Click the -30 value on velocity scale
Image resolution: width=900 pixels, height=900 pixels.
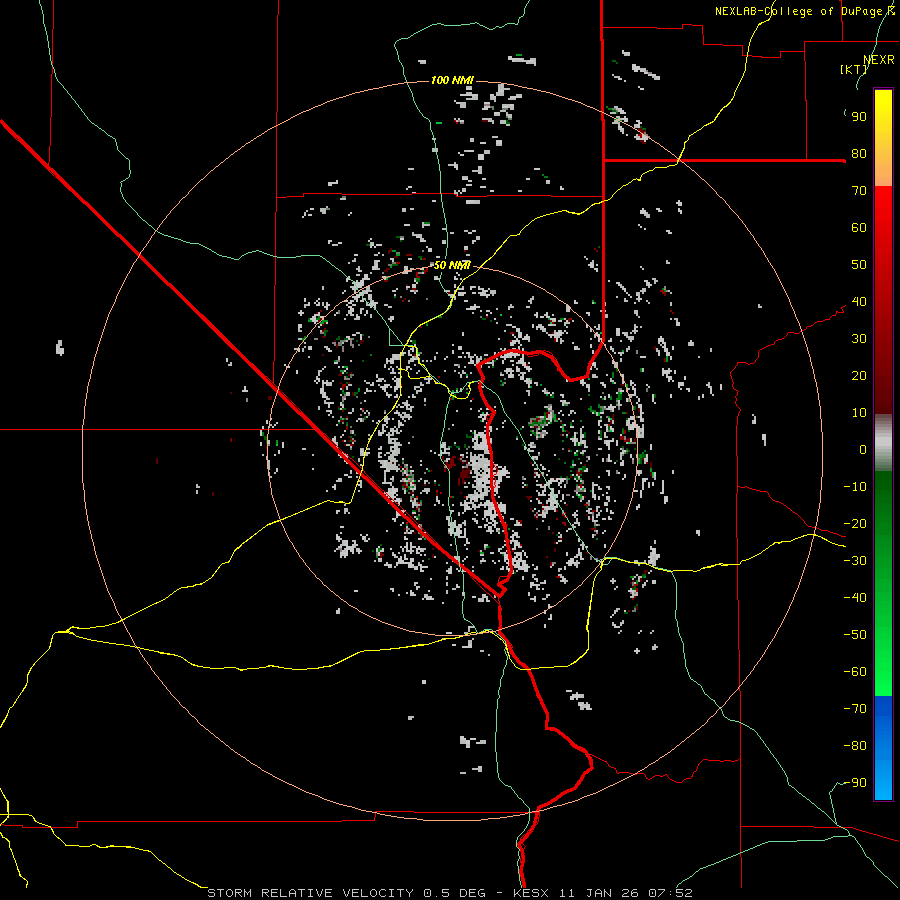855,561
